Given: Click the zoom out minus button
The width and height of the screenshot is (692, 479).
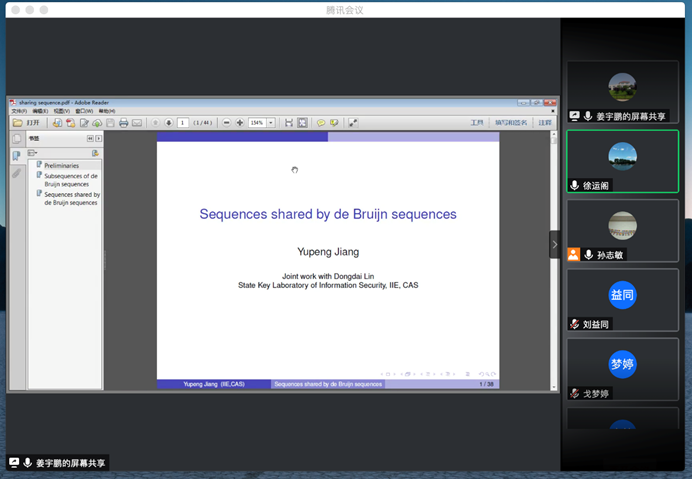Looking at the screenshot, I should pos(227,123).
